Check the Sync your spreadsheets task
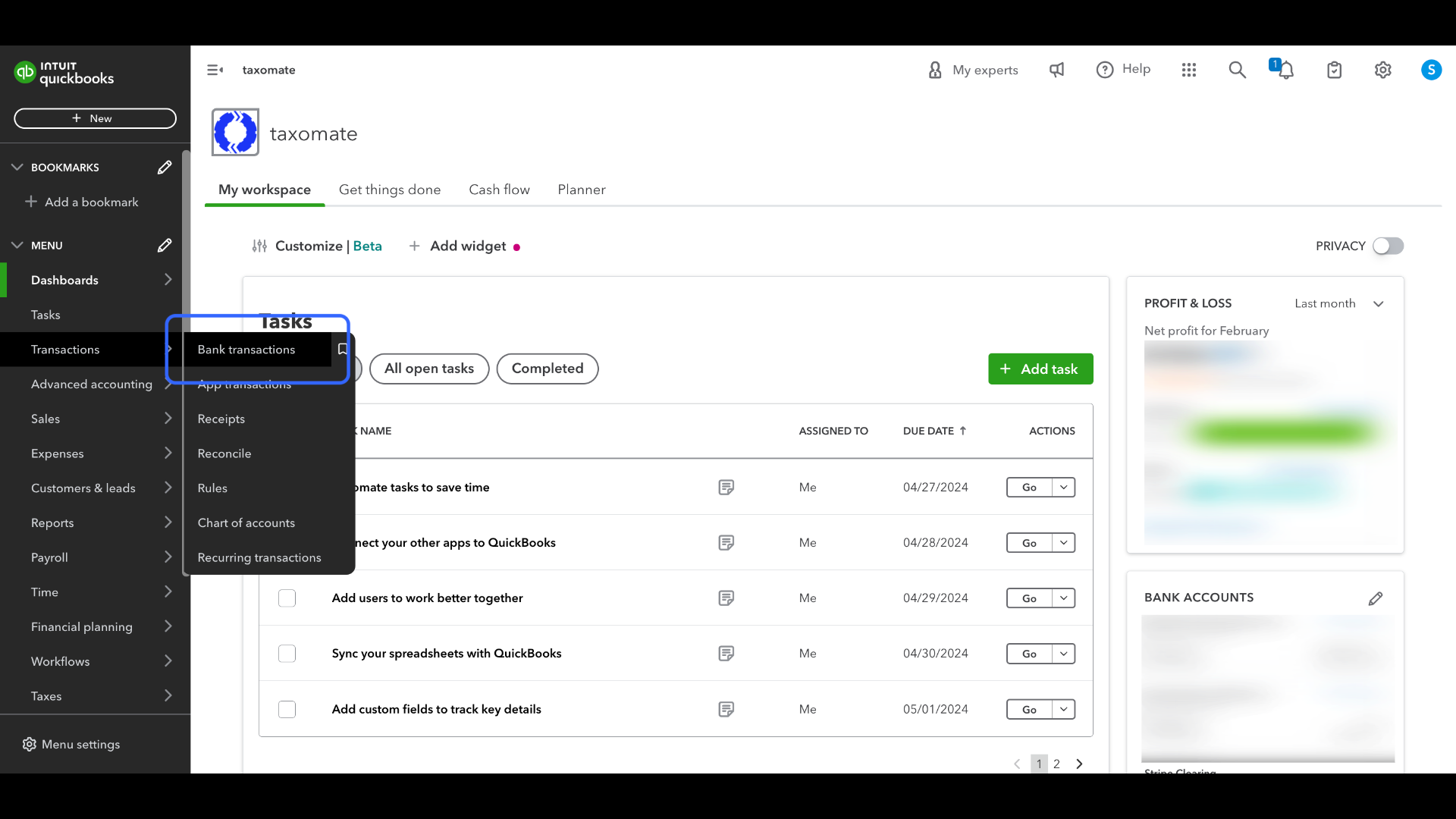The height and width of the screenshot is (819, 1456). click(287, 654)
